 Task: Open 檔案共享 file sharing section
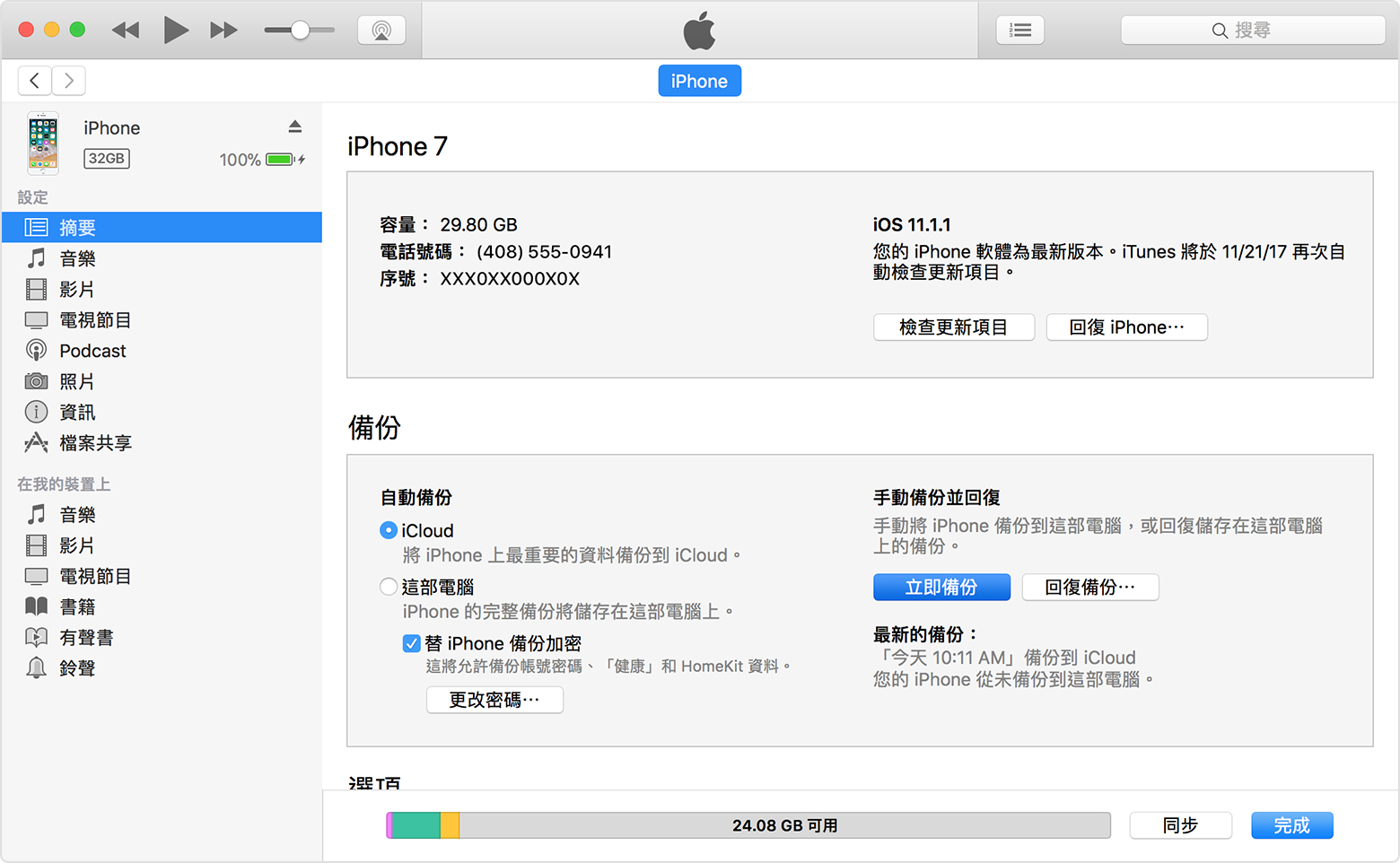click(x=95, y=443)
